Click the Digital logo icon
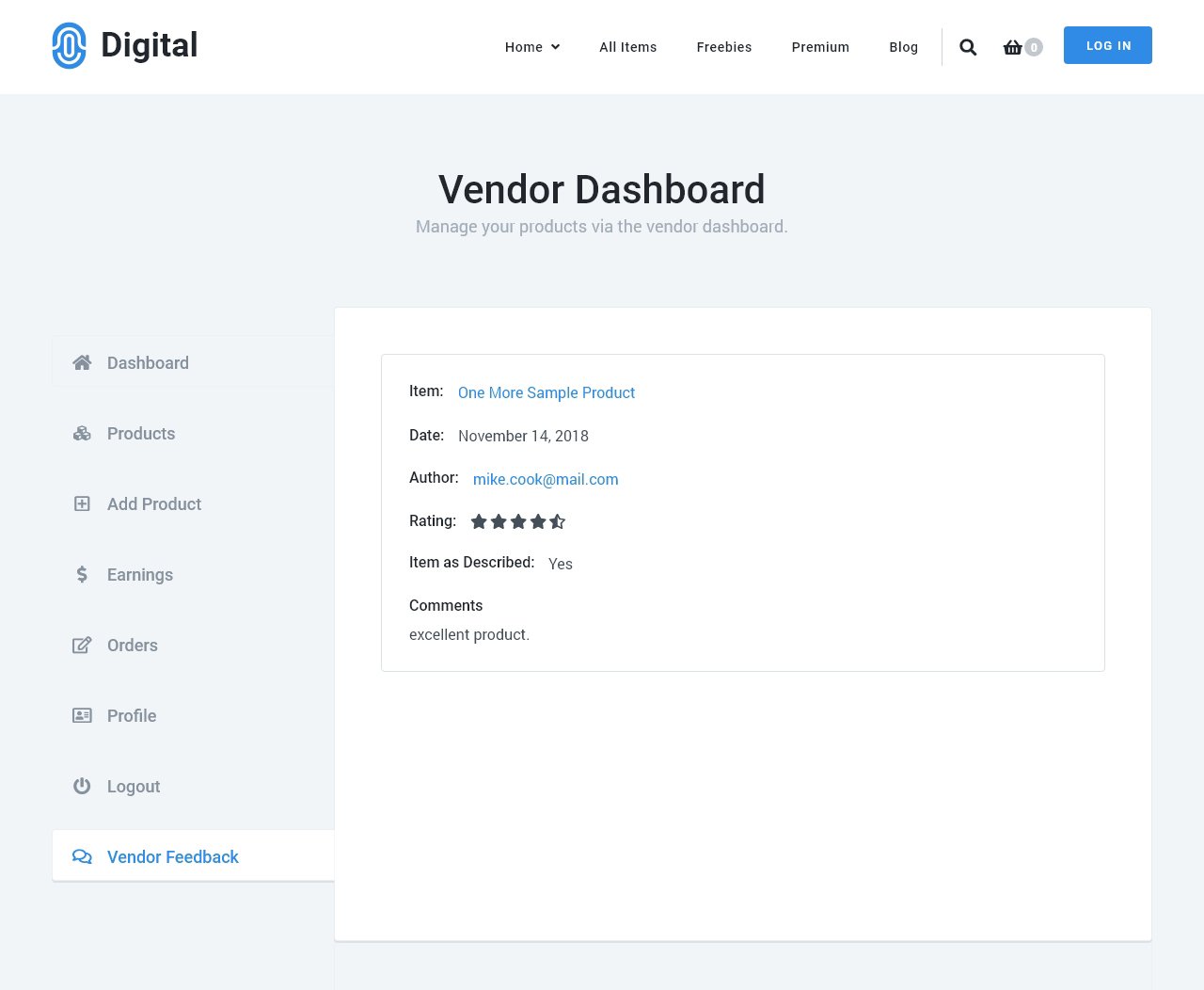 69,46
